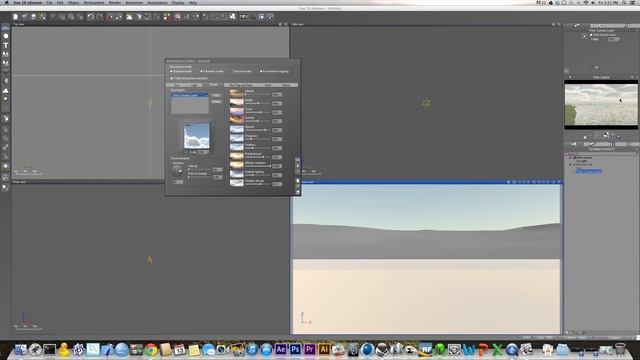
Task: Adjust the Feathers slider
Action: click(x=257, y=148)
